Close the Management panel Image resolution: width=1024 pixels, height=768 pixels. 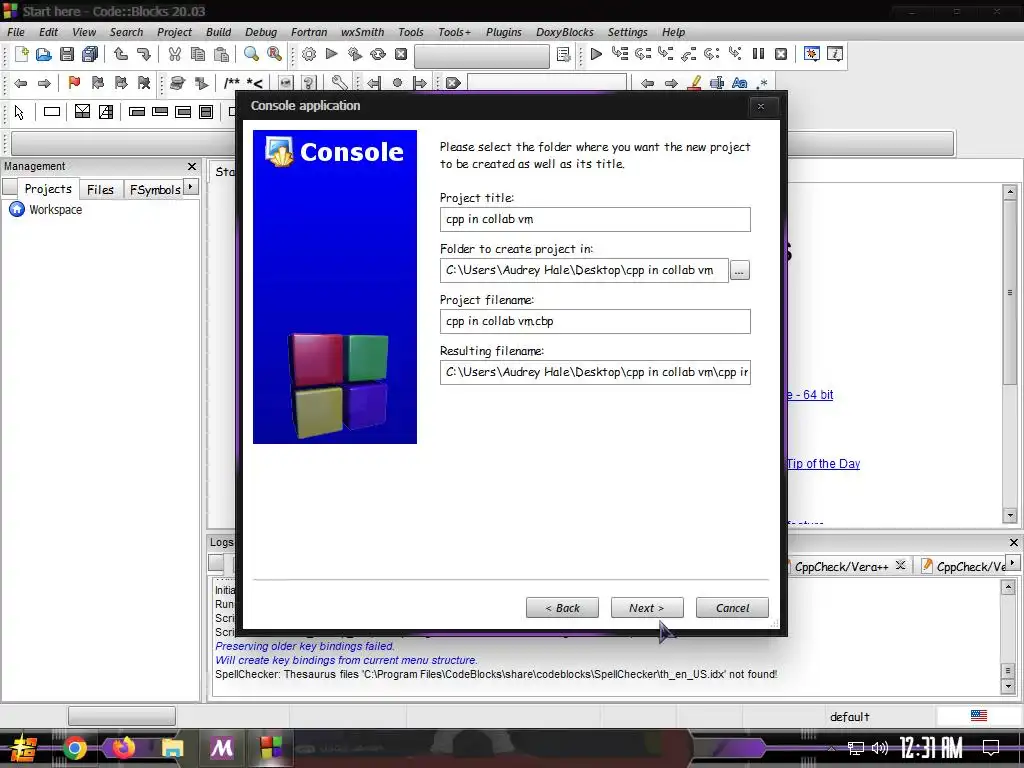192,167
